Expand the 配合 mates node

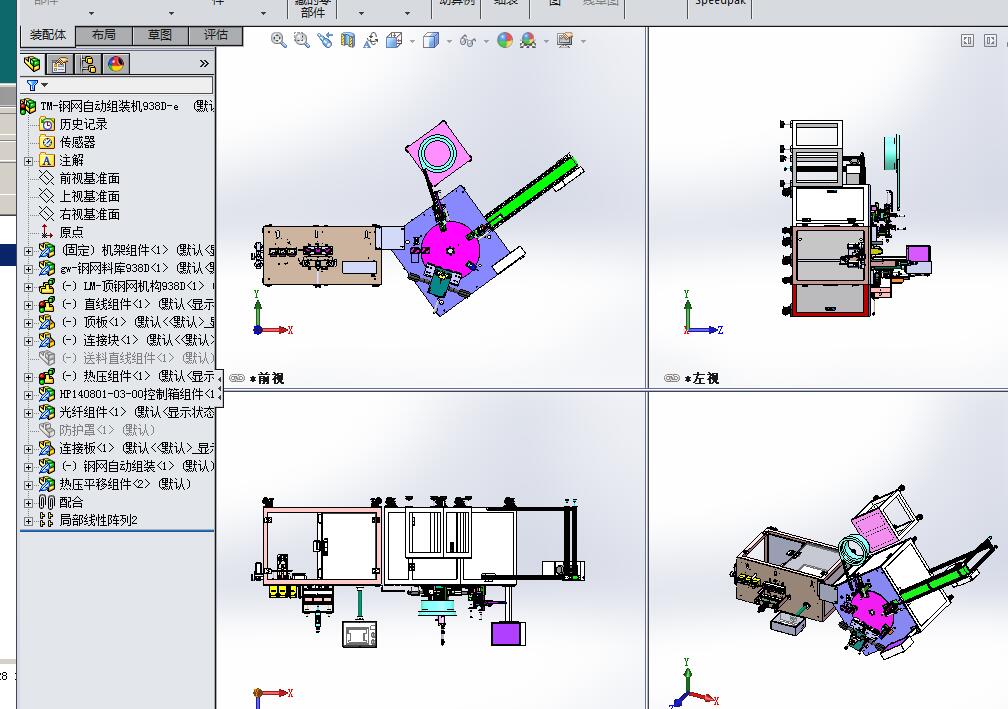click(29, 503)
